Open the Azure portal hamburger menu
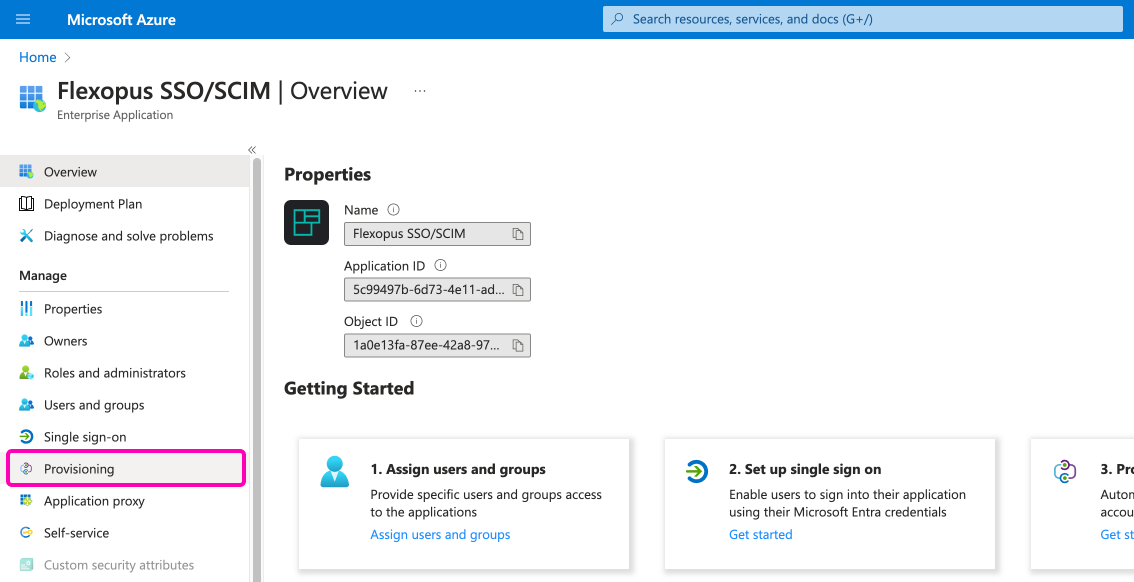The height and width of the screenshot is (582, 1134). click(x=23, y=19)
